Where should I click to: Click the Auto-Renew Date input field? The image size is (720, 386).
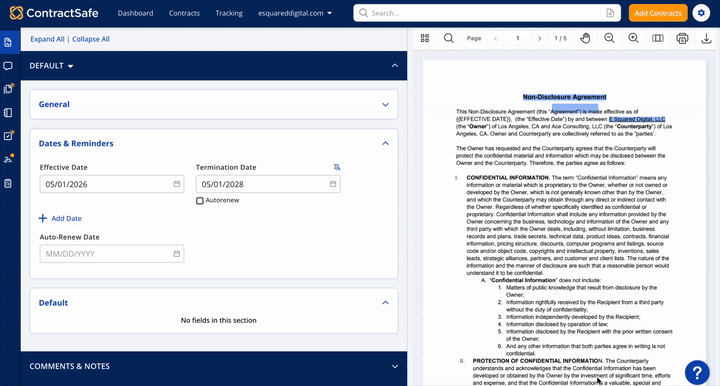pyautogui.click(x=112, y=254)
